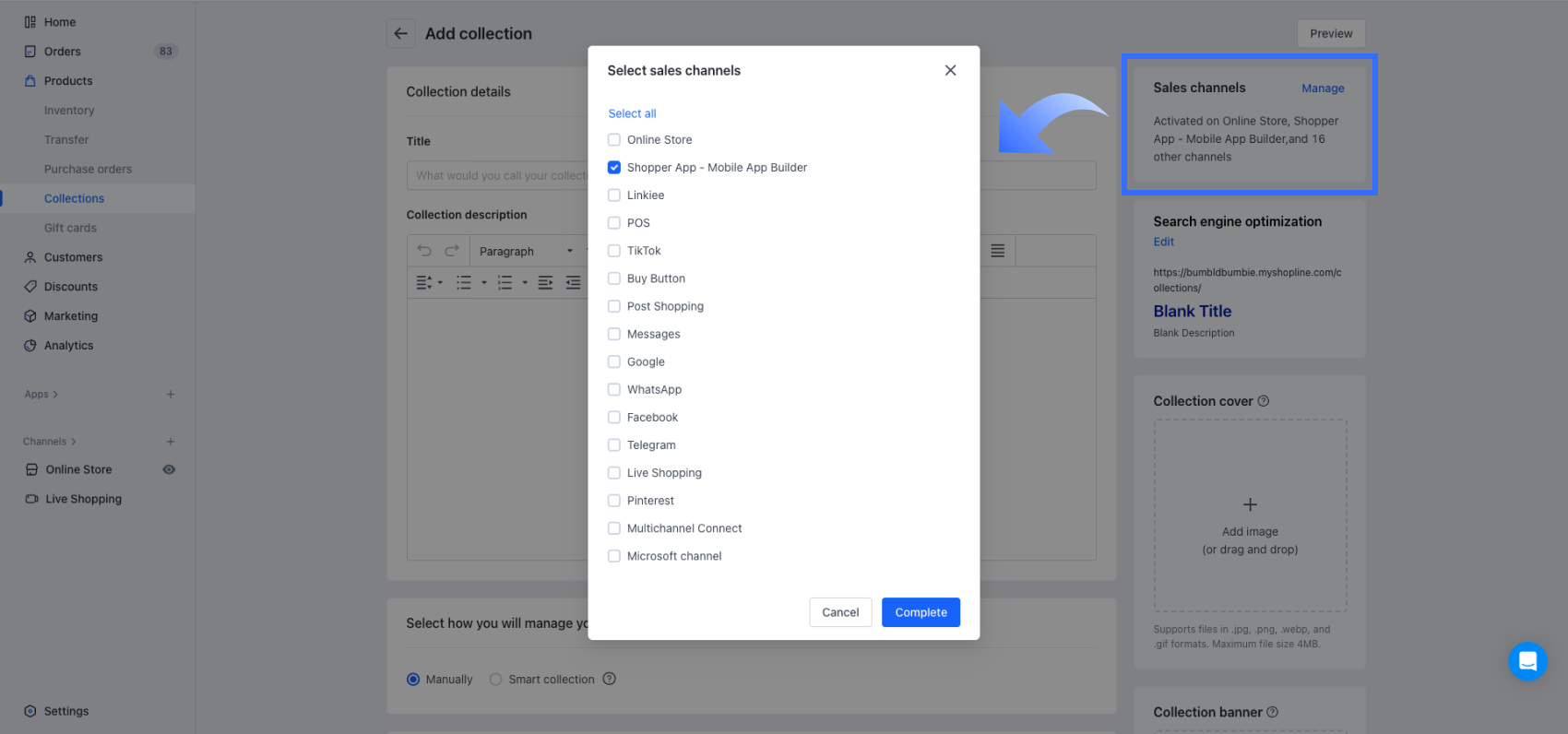
Task: Uncheck Shopper App - Mobile App Builder
Action: (614, 168)
